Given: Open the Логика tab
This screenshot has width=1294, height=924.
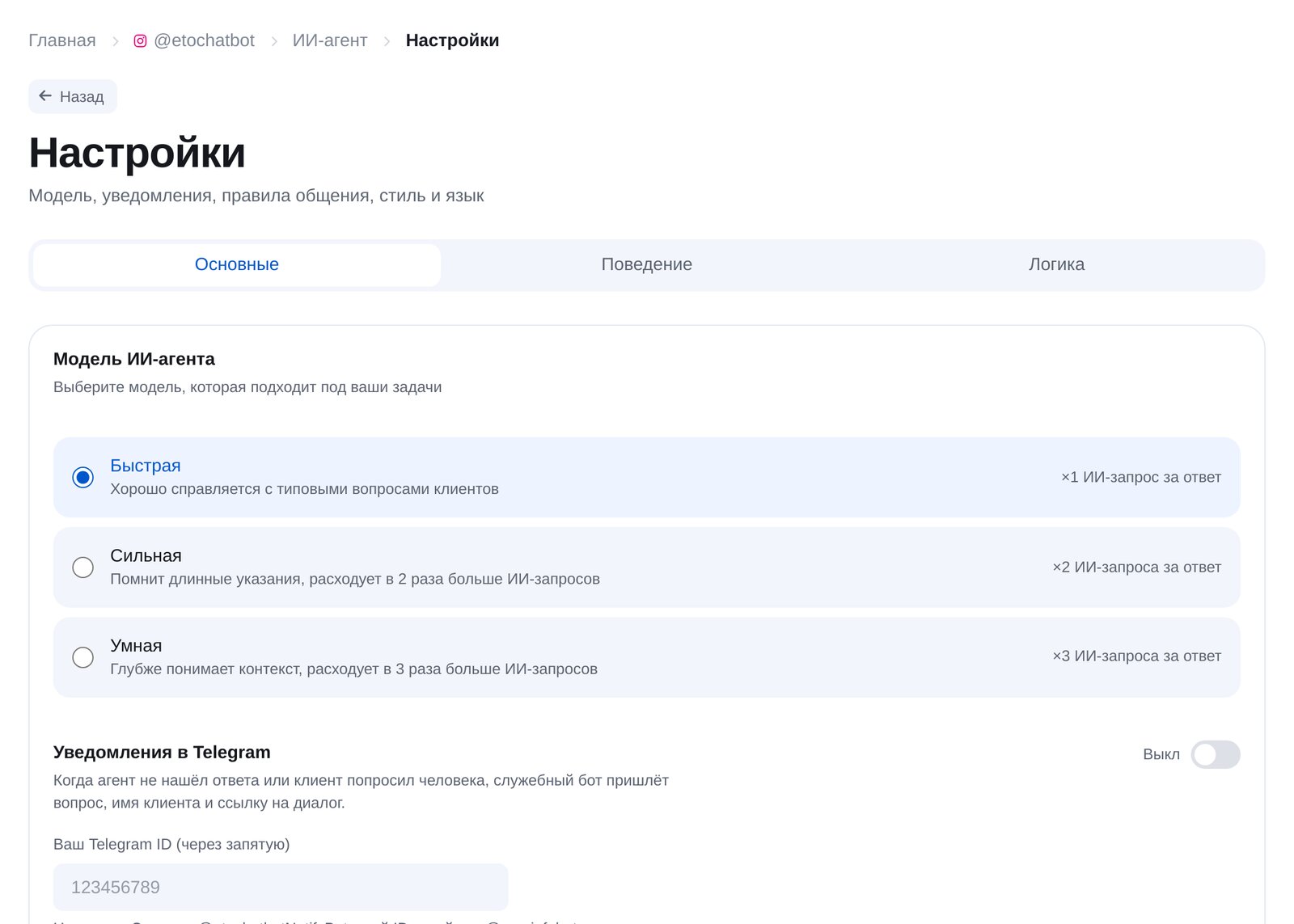Looking at the screenshot, I should pos(1056,264).
